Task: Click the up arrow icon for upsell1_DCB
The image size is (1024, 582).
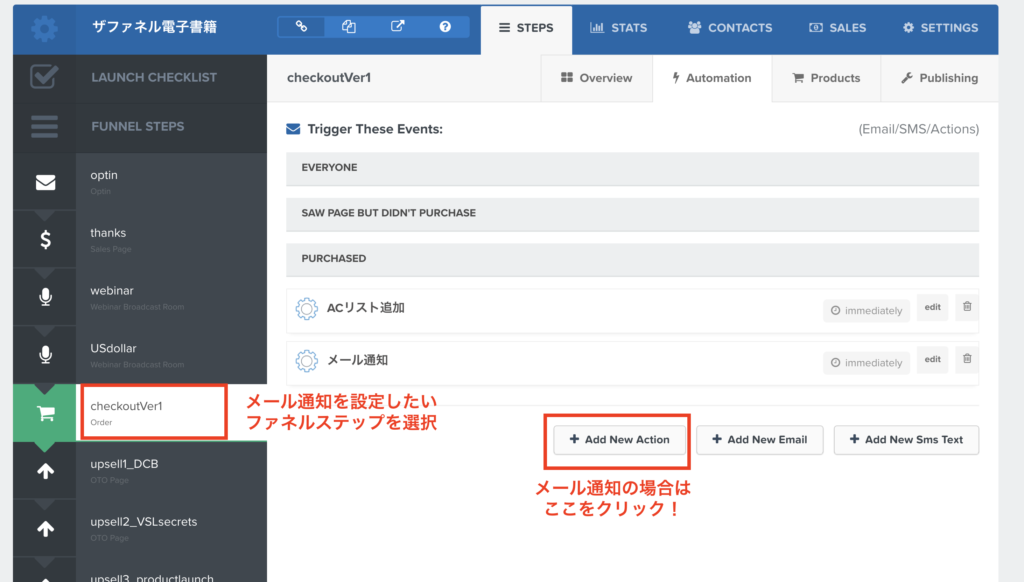Action: (45, 471)
